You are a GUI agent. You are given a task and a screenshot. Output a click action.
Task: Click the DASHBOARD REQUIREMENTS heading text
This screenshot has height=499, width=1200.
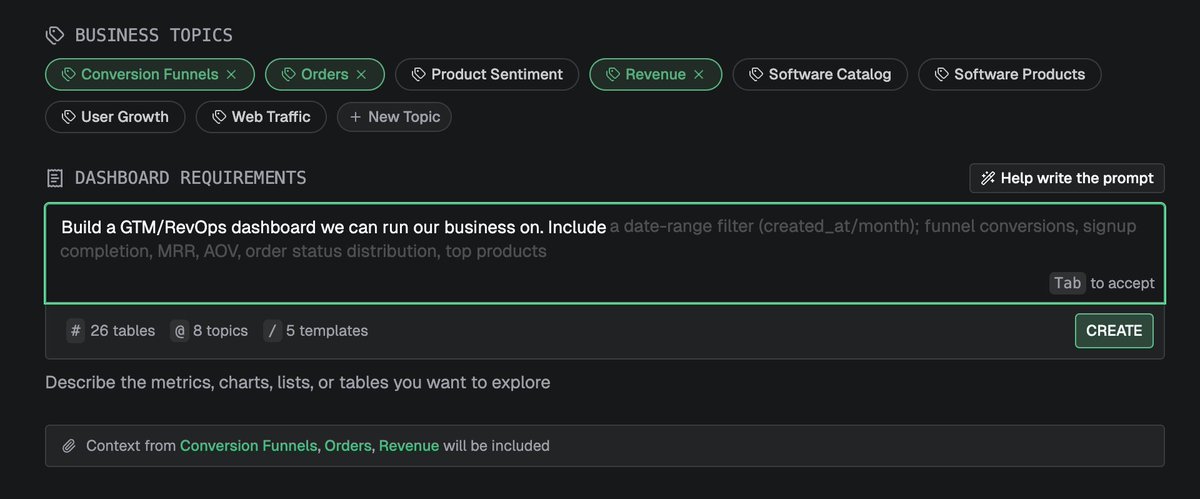coord(191,178)
